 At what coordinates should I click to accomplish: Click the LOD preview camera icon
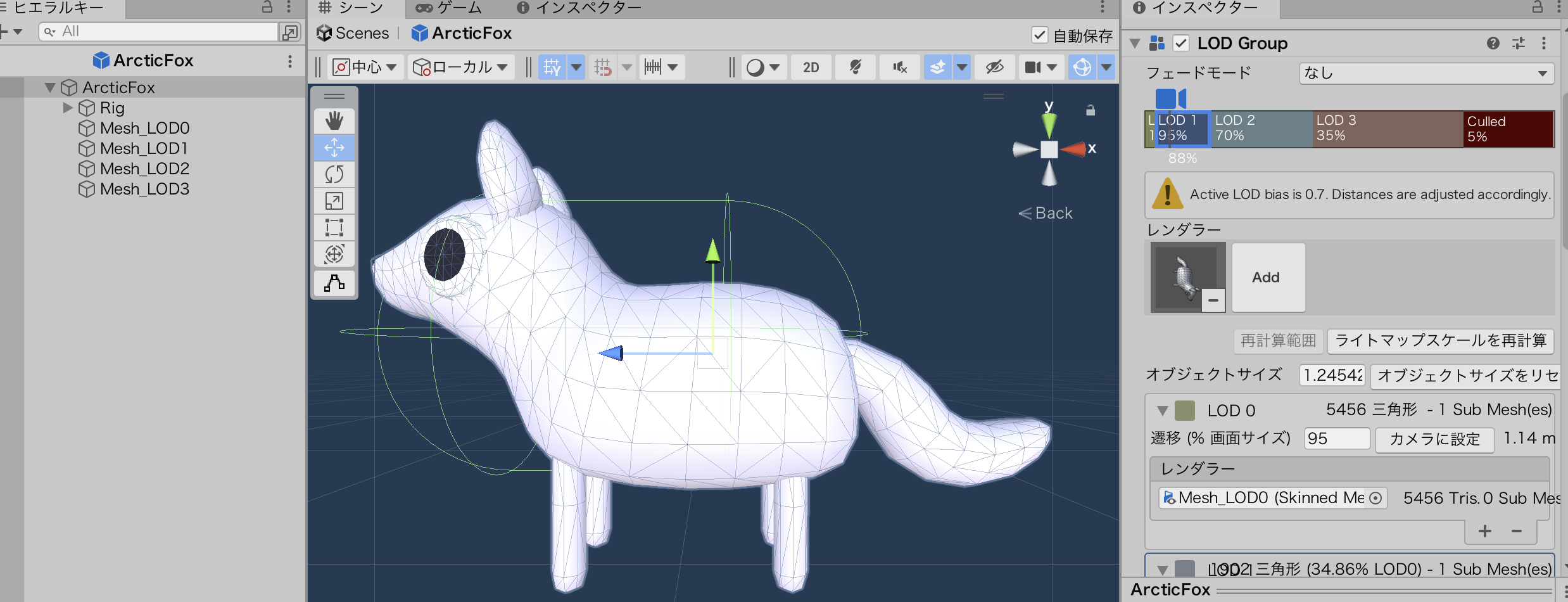1170,99
